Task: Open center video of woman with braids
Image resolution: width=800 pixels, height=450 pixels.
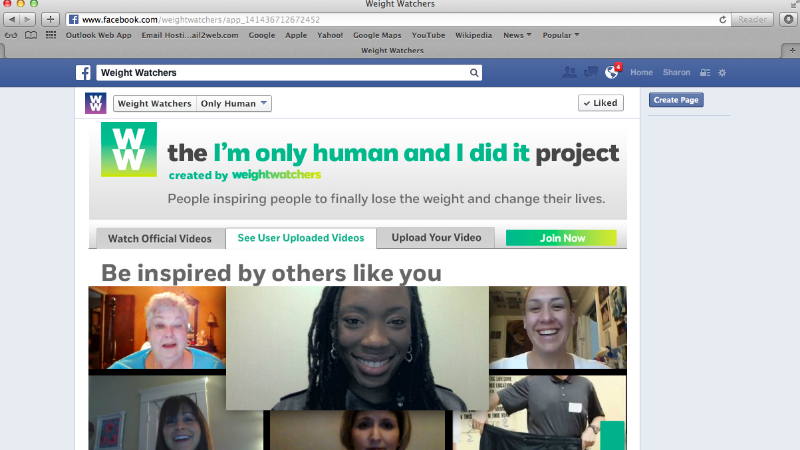Action: click(x=357, y=348)
